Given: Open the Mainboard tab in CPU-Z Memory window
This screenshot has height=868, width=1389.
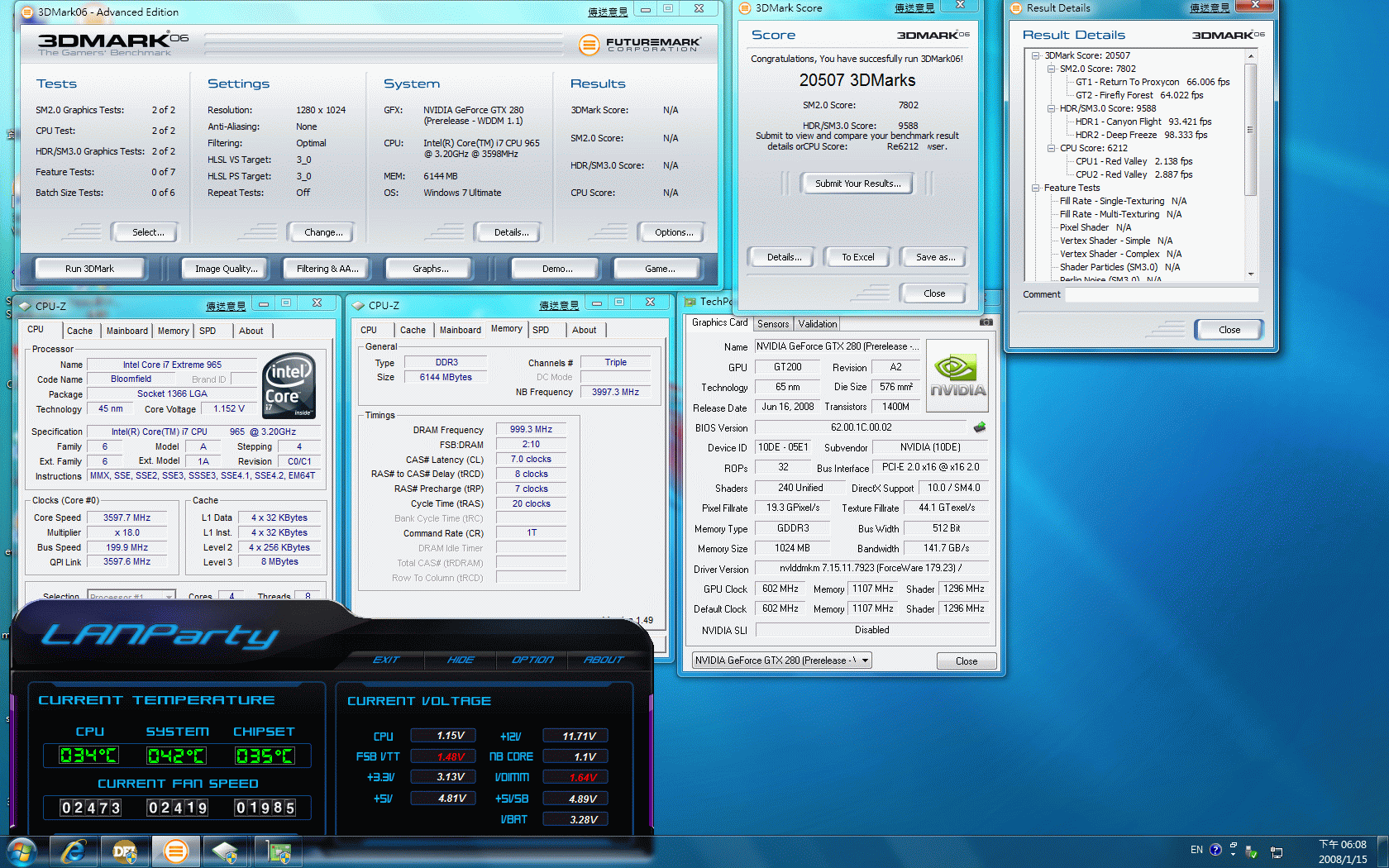Looking at the screenshot, I should 461,330.
